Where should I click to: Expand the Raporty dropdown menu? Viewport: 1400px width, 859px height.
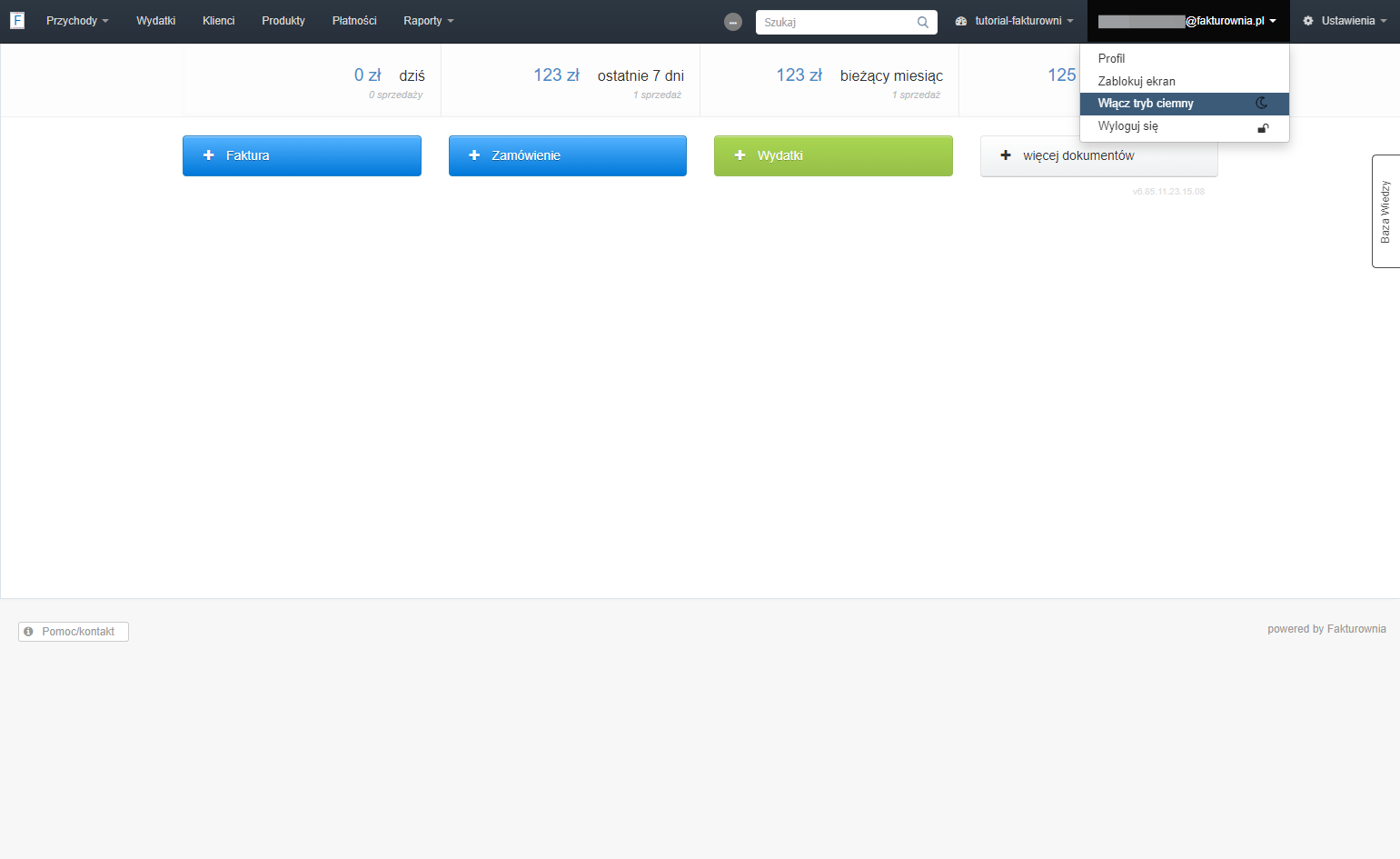429,21
